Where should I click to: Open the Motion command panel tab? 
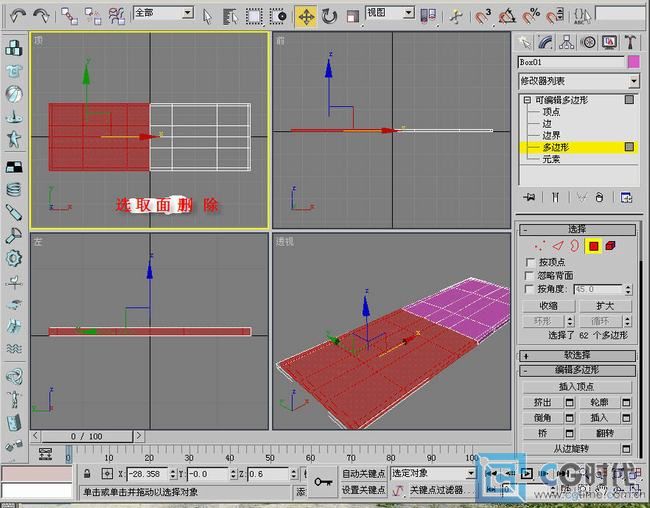coord(588,42)
